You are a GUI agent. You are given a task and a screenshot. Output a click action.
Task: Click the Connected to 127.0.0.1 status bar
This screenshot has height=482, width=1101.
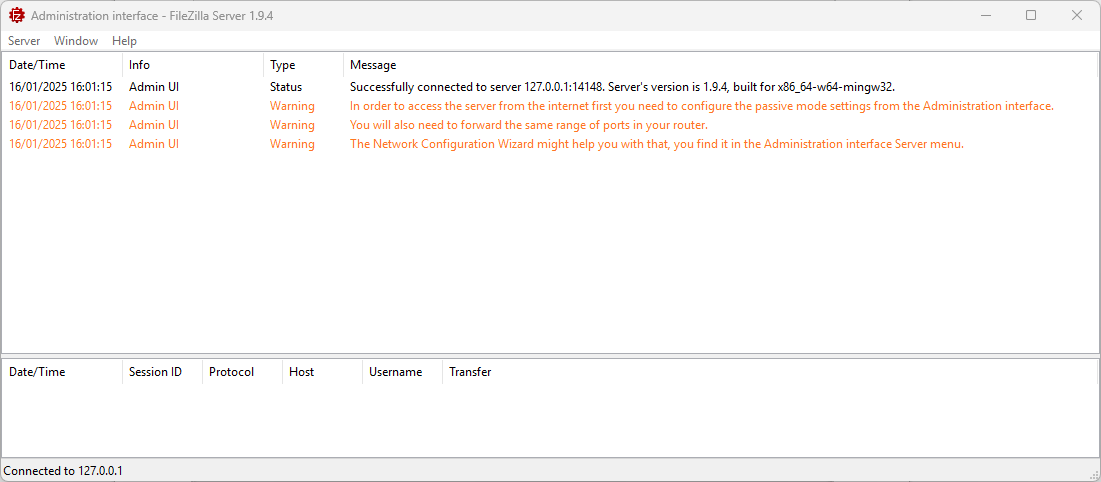[63, 471]
